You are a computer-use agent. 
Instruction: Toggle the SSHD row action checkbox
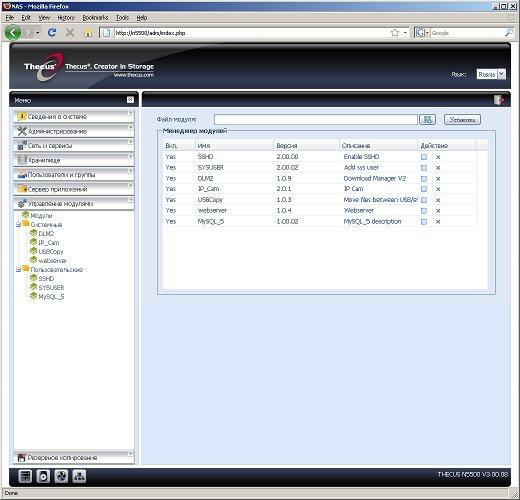(x=424, y=157)
